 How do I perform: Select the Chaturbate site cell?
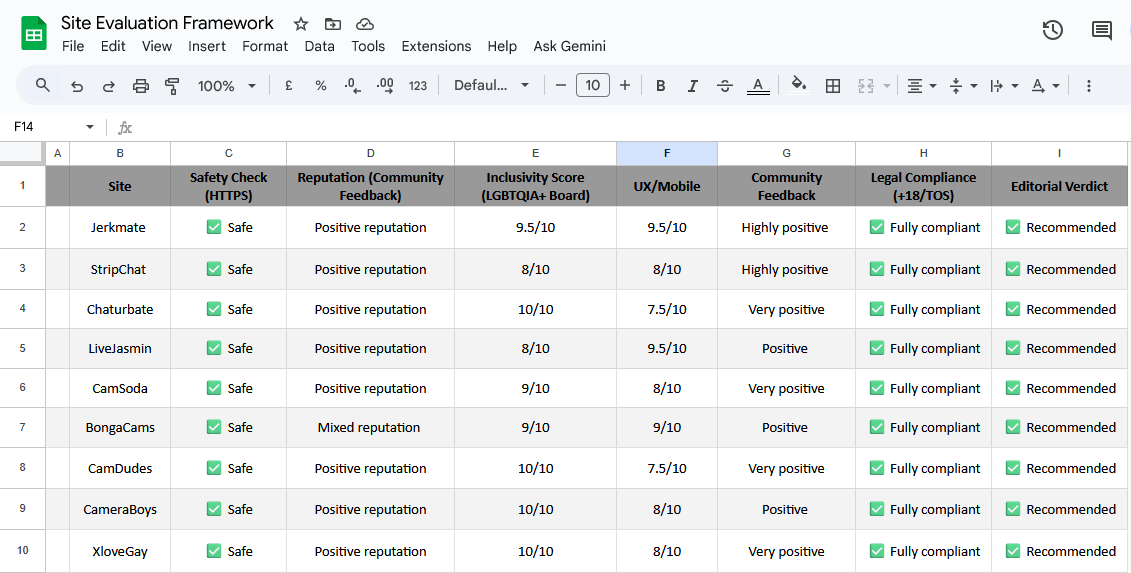pyautogui.click(x=120, y=310)
